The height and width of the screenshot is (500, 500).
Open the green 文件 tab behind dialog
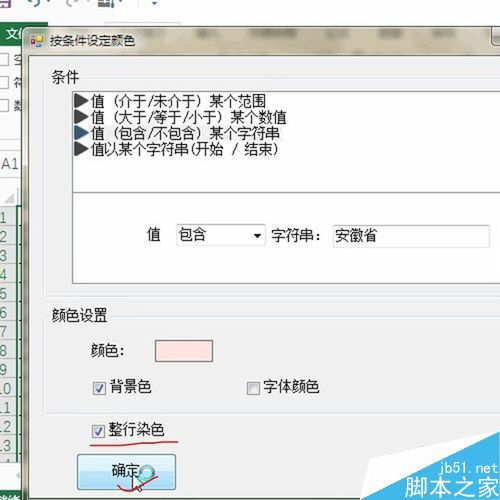(12, 34)
